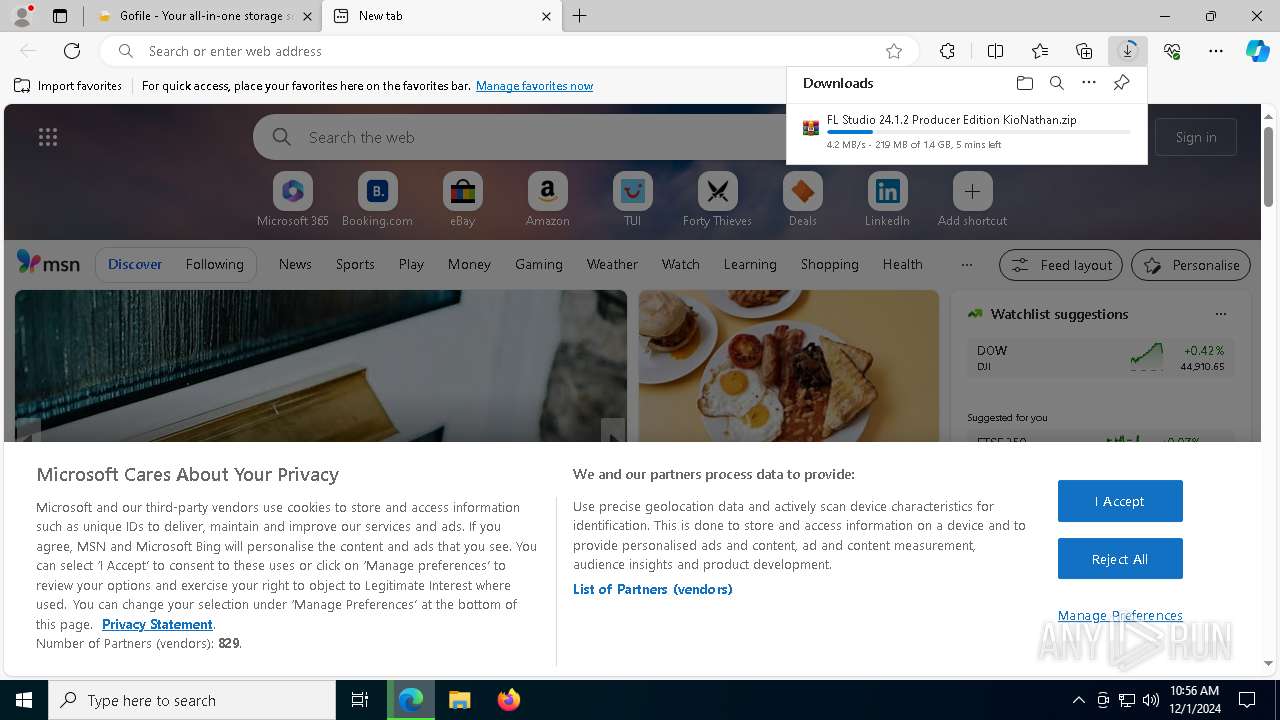Screen dimensions: 1280x720
Task: Open Deals shortcut tile
Action: coord(802,199)
